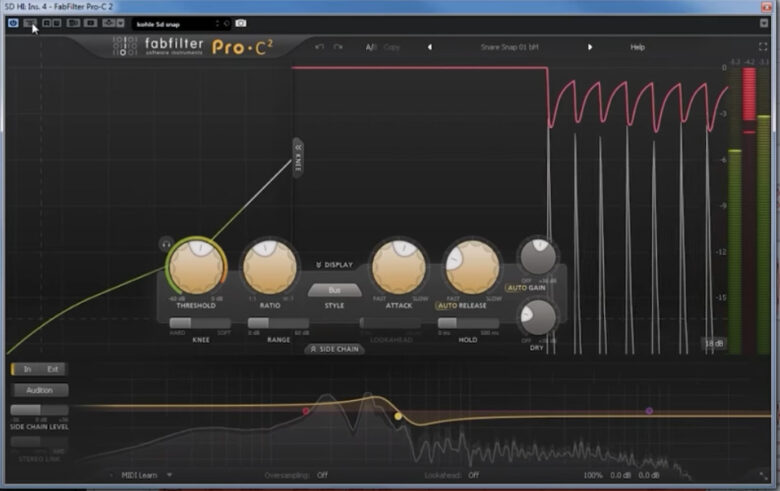Click the resize corner icon at bottom right
This screenshot has height=491, width=780.
tap(764, 476)
